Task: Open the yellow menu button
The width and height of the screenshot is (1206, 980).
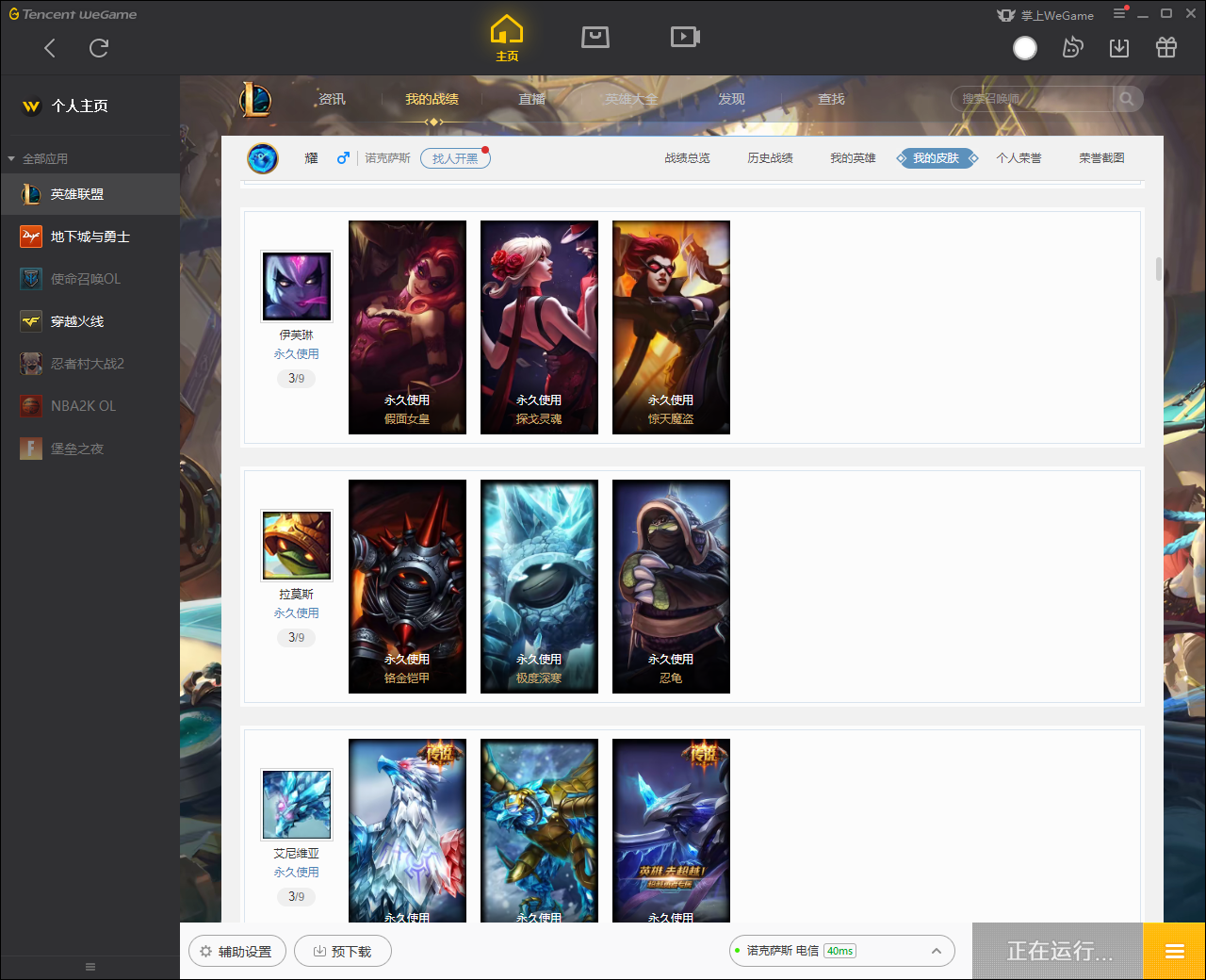Action: (x=1175, y=951)
